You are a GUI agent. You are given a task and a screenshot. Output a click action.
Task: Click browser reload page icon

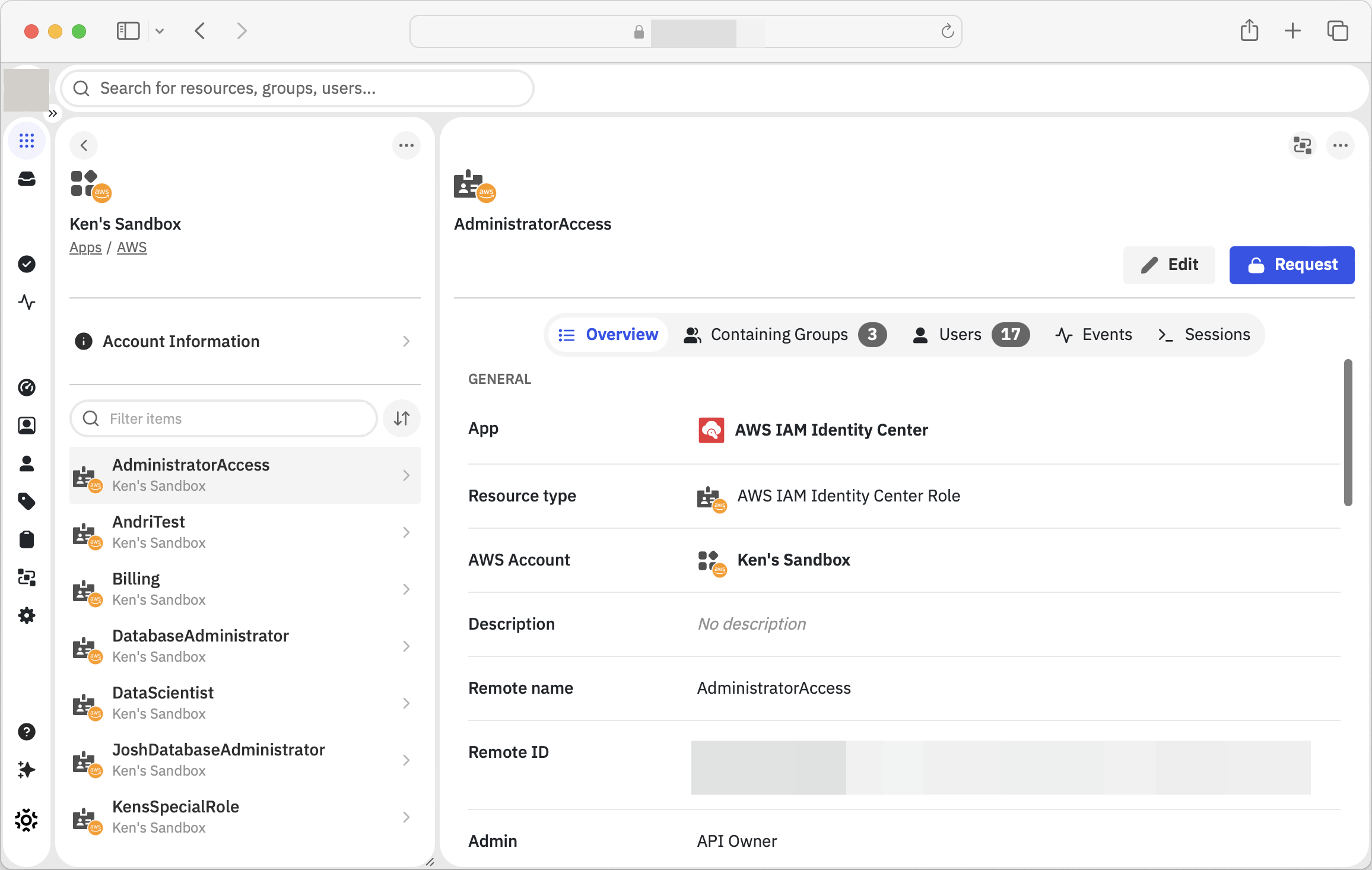pyautogui.click(x=948, y=31)
